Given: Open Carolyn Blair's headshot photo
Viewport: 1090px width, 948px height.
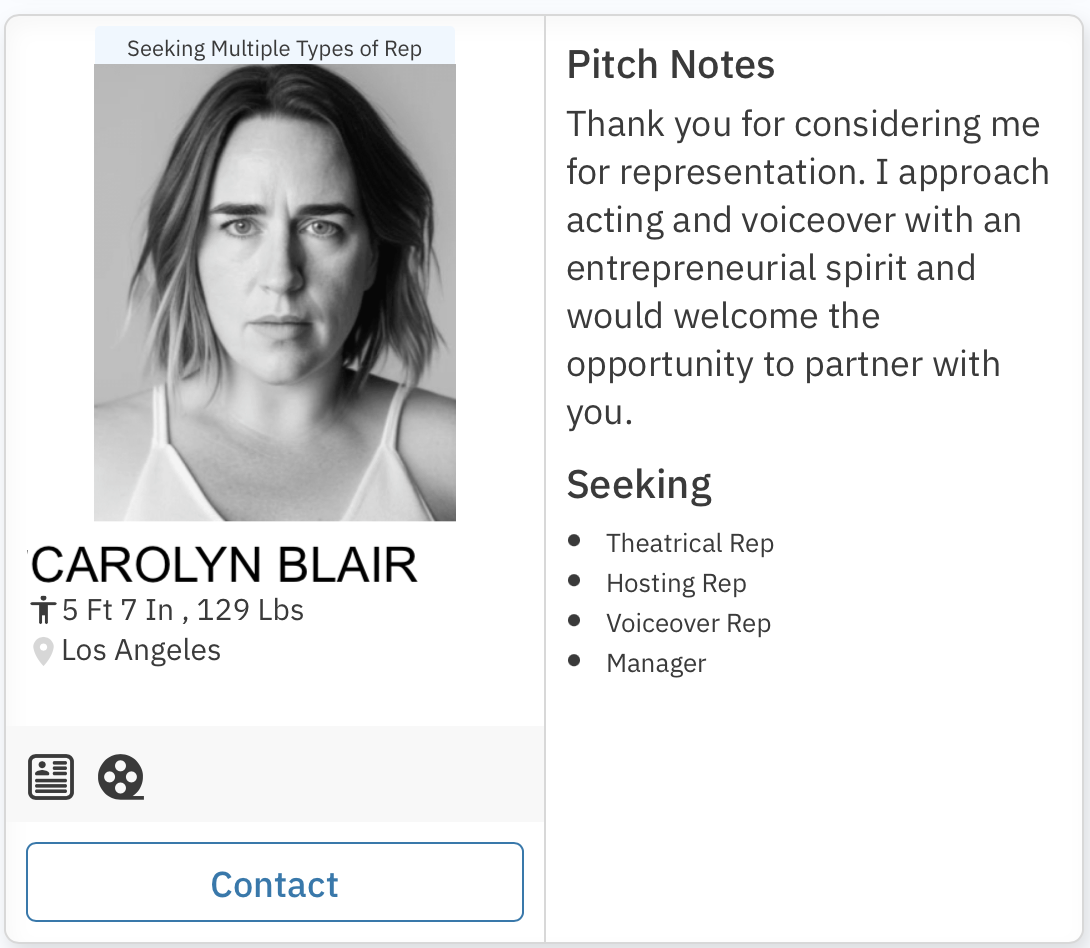Looking at the screenshot, I should point(275,292).
